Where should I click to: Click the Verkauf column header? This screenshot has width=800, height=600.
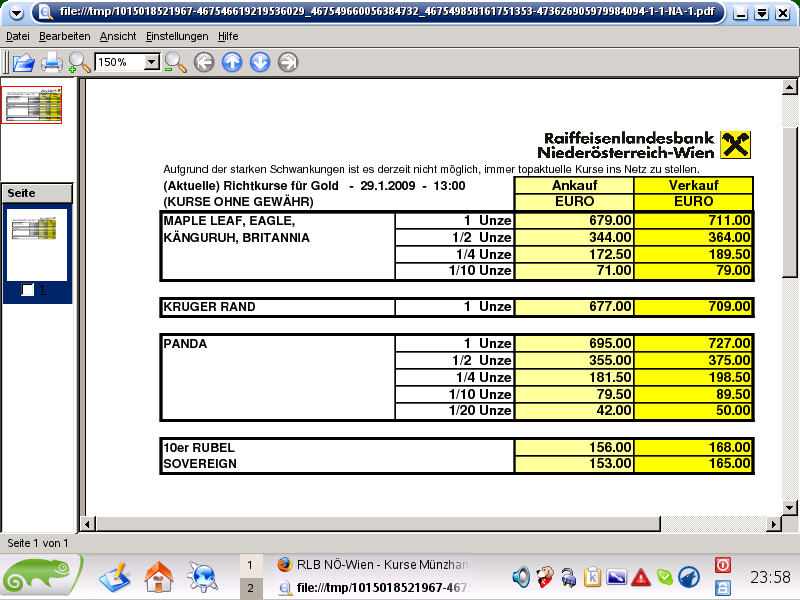click(x=693, y=185)
